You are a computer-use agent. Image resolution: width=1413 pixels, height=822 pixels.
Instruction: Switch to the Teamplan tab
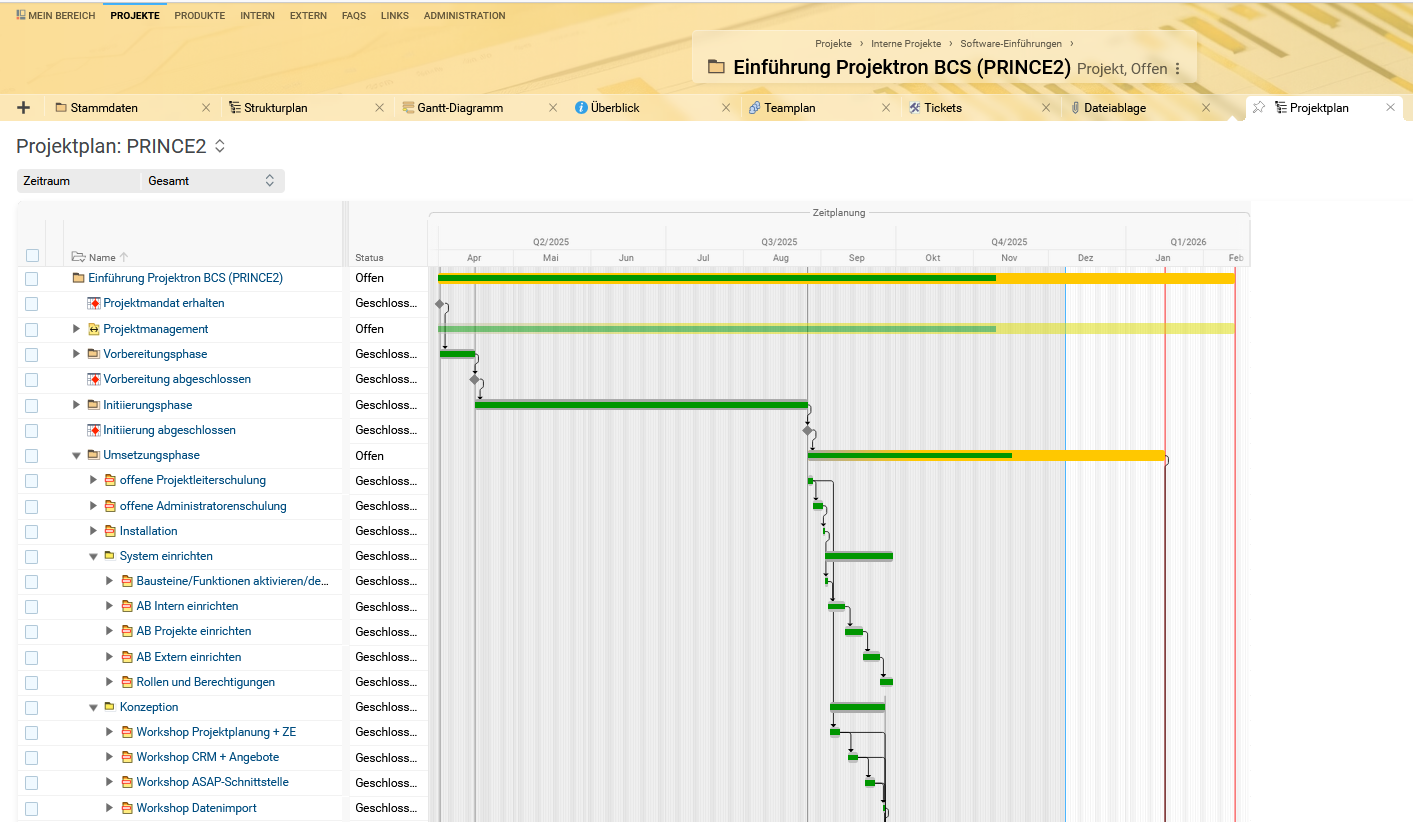[792, 108]
